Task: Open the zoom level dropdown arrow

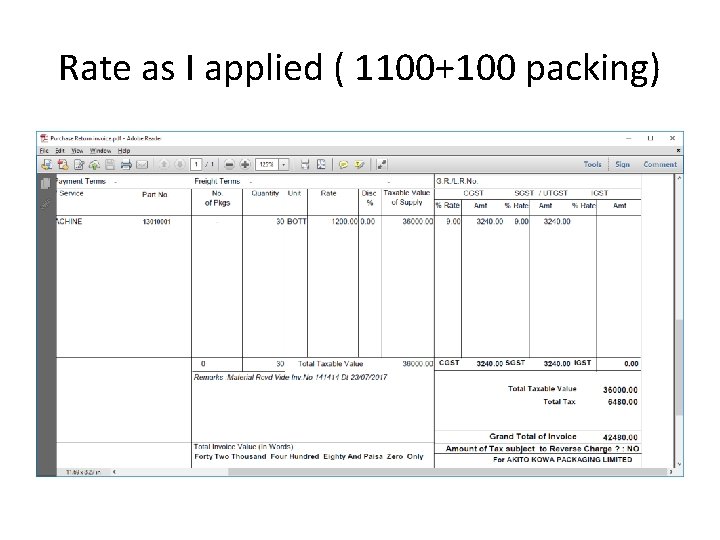Action: (x=284, y=164)
